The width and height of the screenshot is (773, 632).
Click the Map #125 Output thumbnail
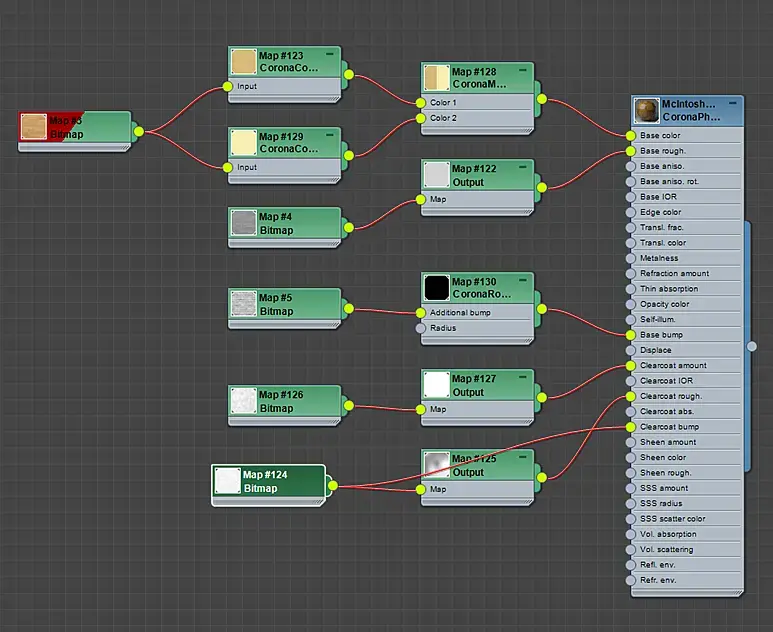[x=436, y=465]
